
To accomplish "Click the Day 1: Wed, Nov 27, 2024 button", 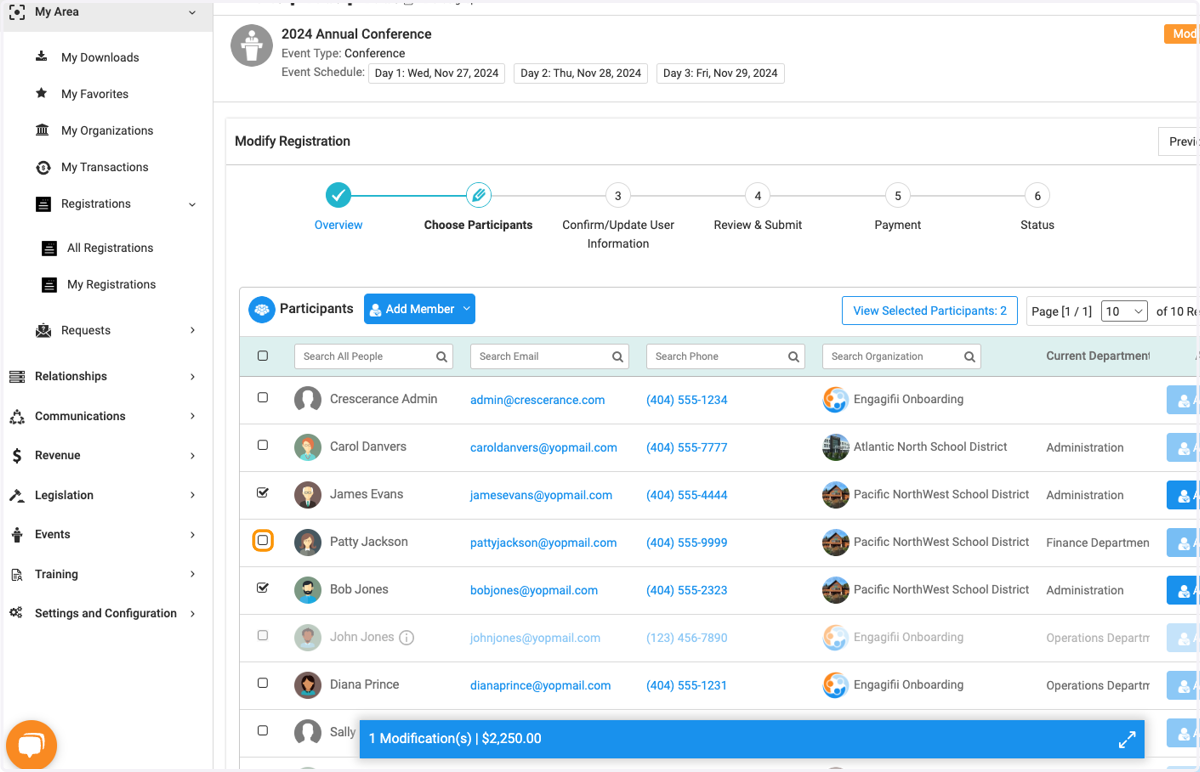I will pyautogui.click(x=437, y=73).
